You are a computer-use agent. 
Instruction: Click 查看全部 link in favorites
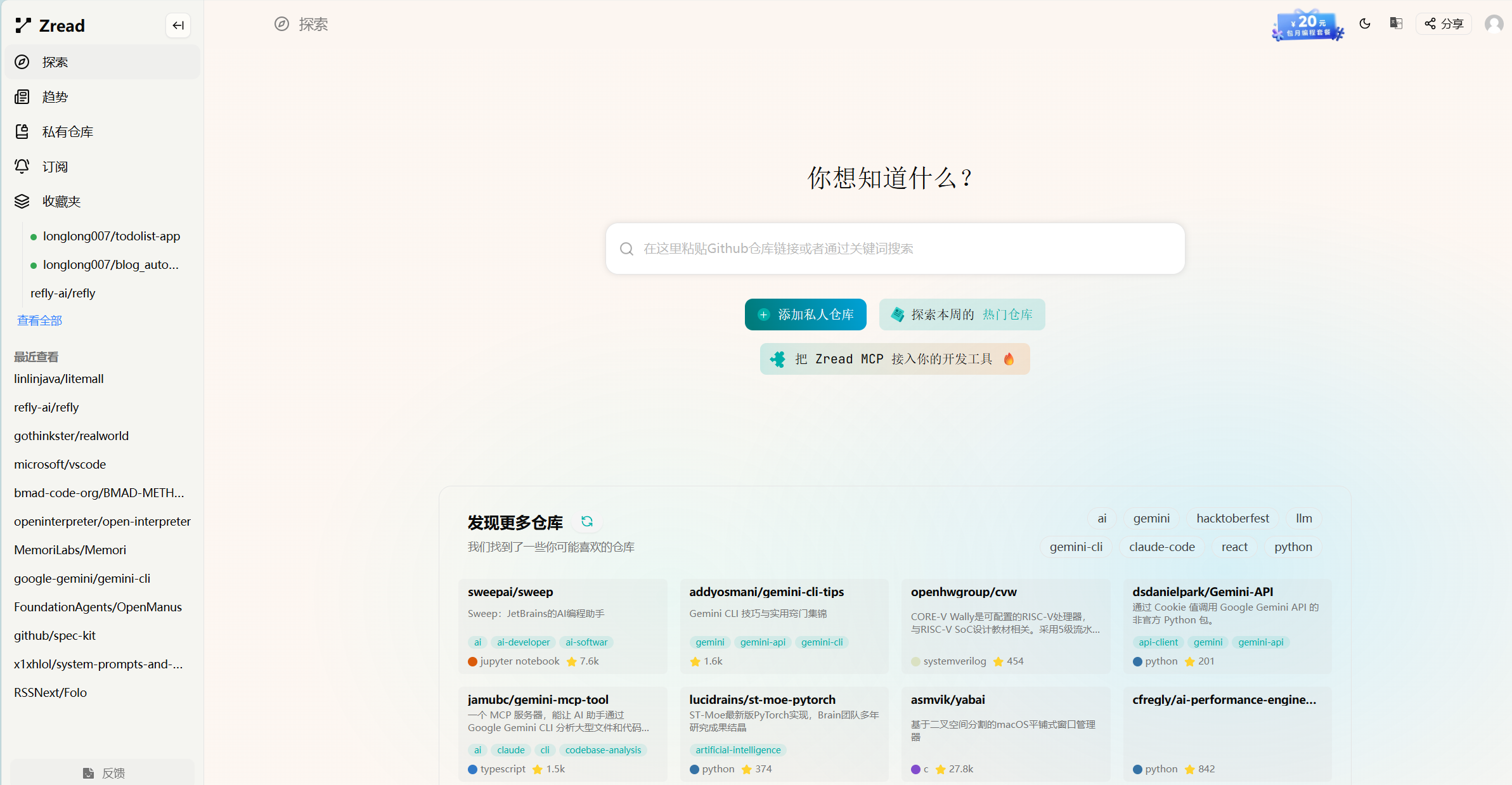click(x=39, y=320)
